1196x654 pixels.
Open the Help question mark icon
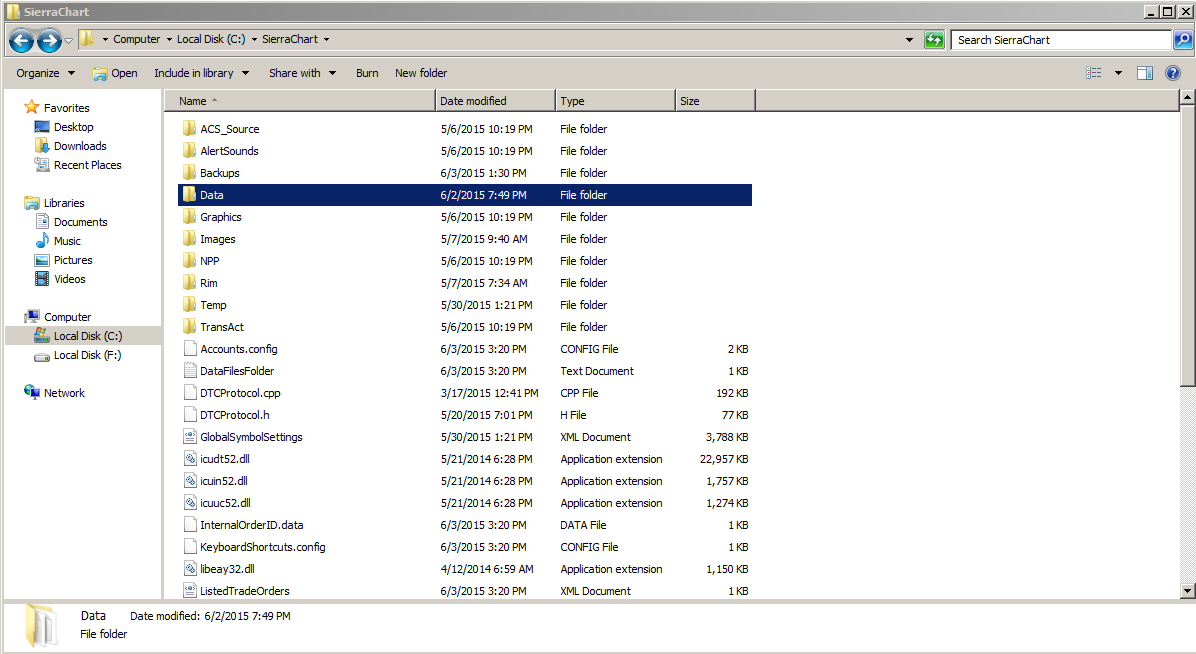pyautogui.click(x=1173, y=73)
